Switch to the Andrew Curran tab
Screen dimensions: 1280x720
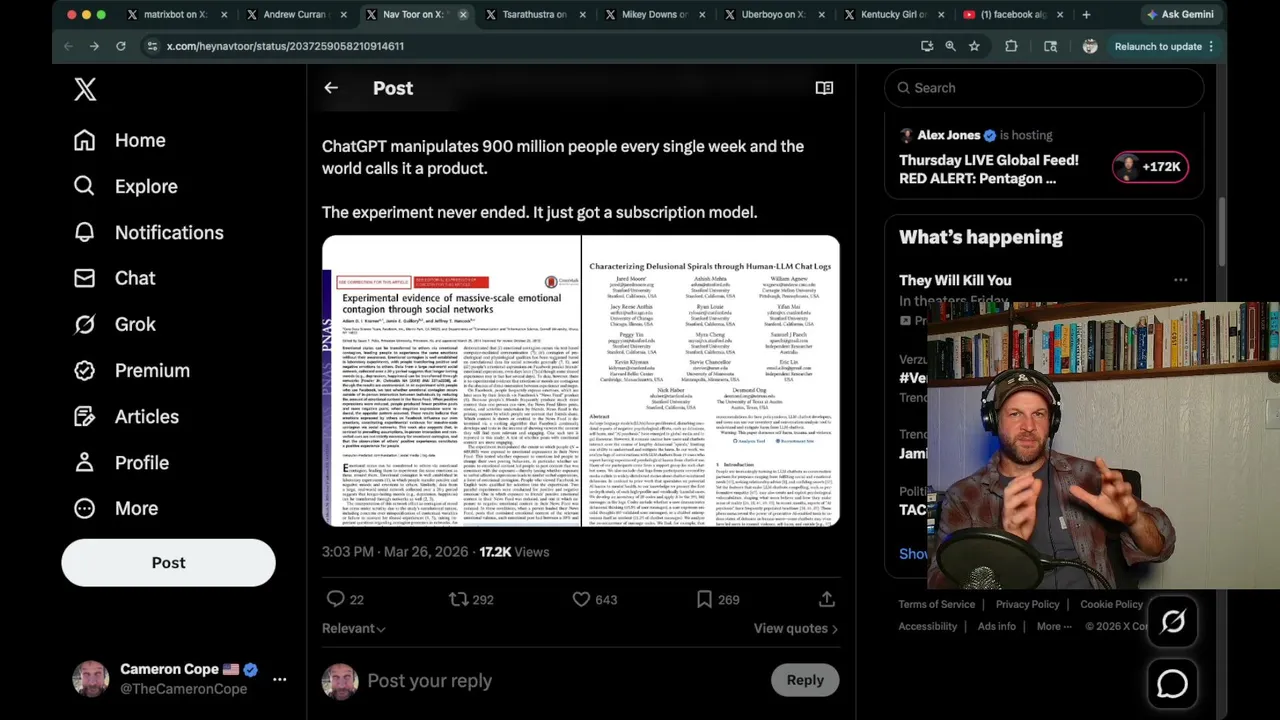tap(296, 15)
